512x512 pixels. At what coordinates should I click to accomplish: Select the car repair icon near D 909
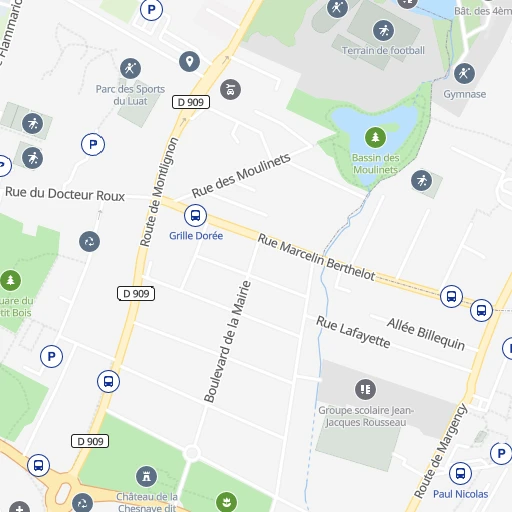click(x=230, y=89)
